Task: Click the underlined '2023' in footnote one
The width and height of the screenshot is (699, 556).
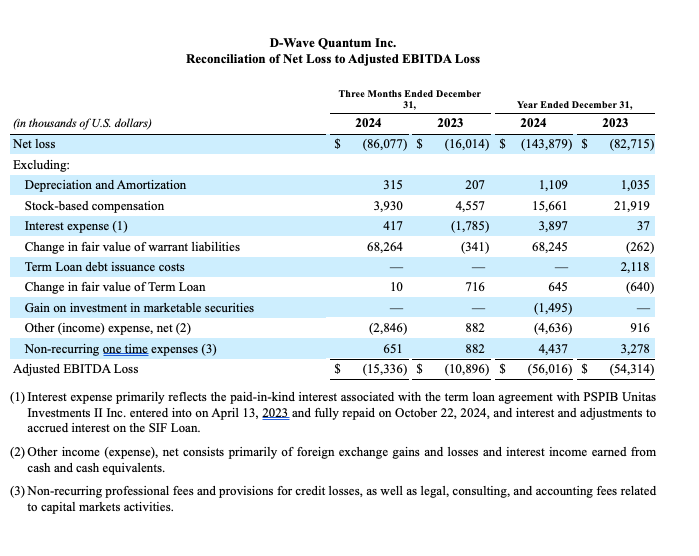Action: coord(275,413)
